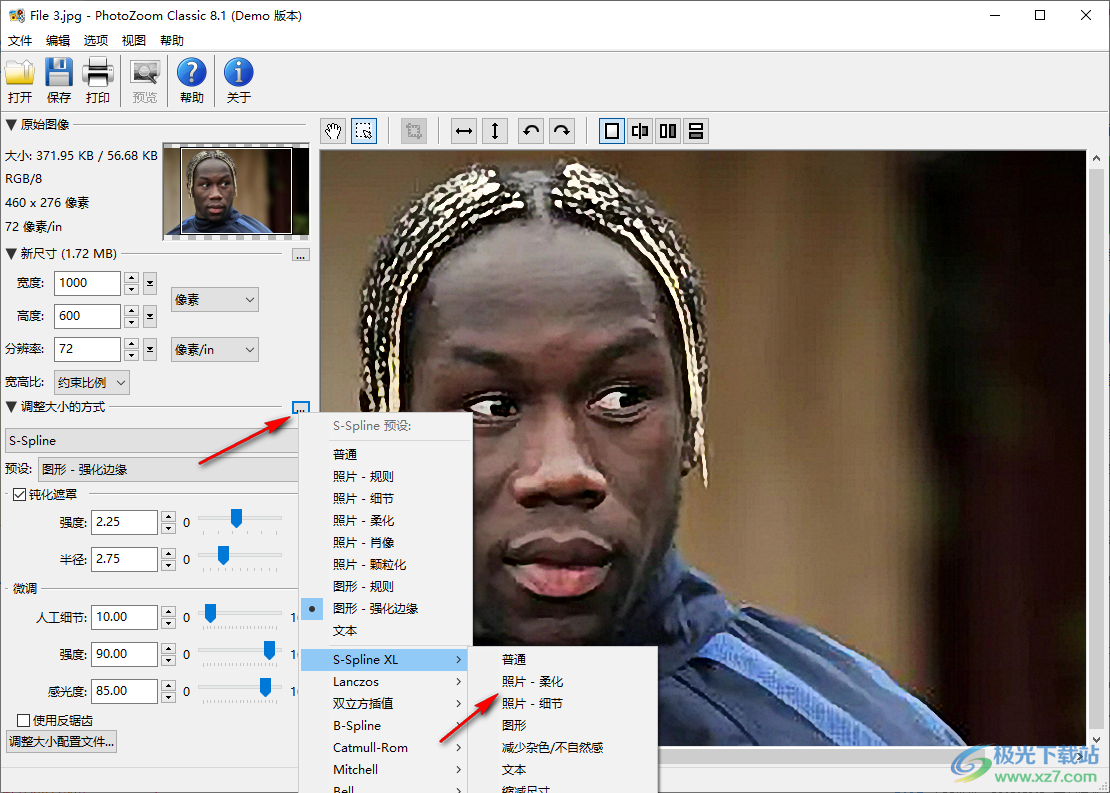This screenshot has width=1110, height=793.
Task: Click the Preview (预览) toolbar icon
Action: coord(145,72)
